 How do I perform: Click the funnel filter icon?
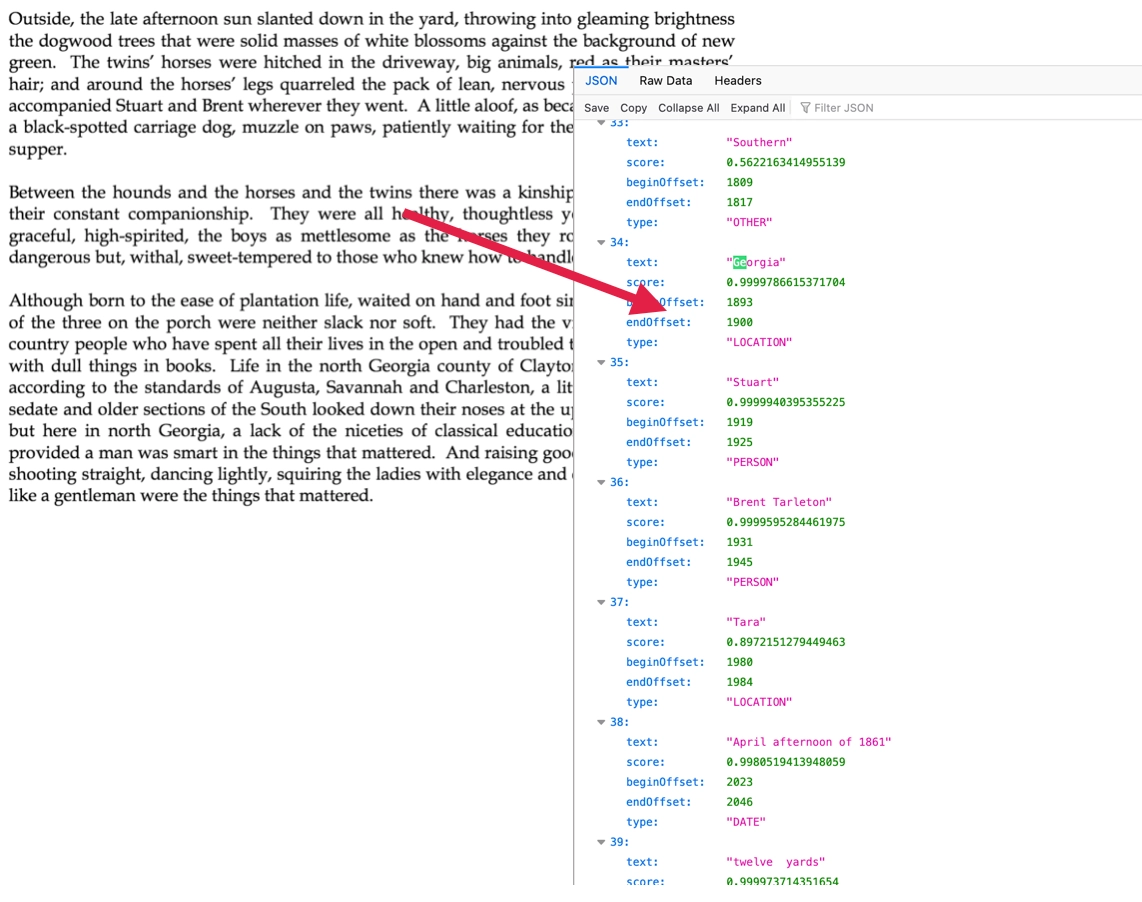click(805, 108)
